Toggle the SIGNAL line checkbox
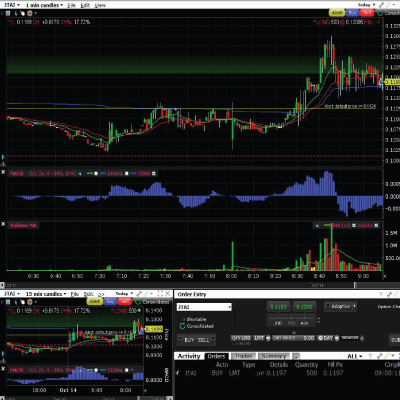 (126, 173)
